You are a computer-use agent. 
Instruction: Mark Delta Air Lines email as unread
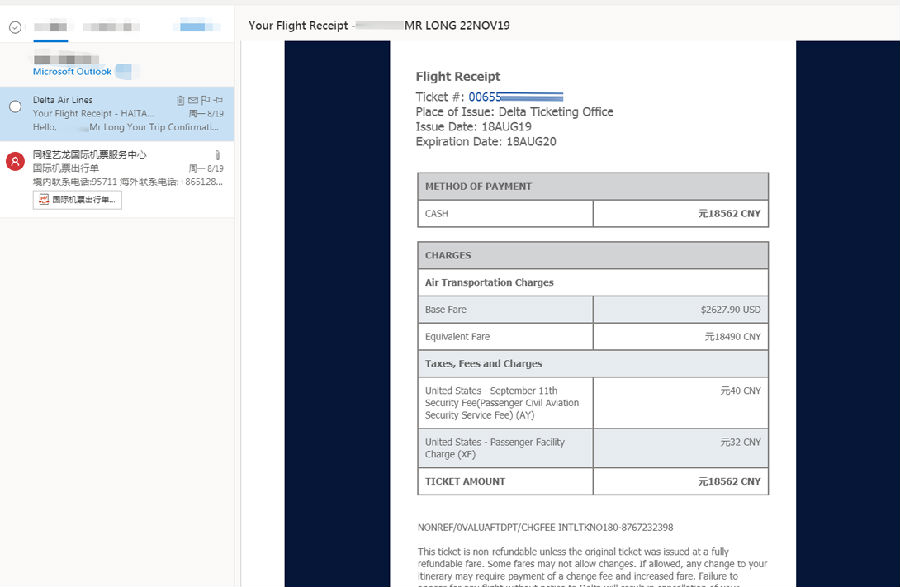(x=192, y=100)
